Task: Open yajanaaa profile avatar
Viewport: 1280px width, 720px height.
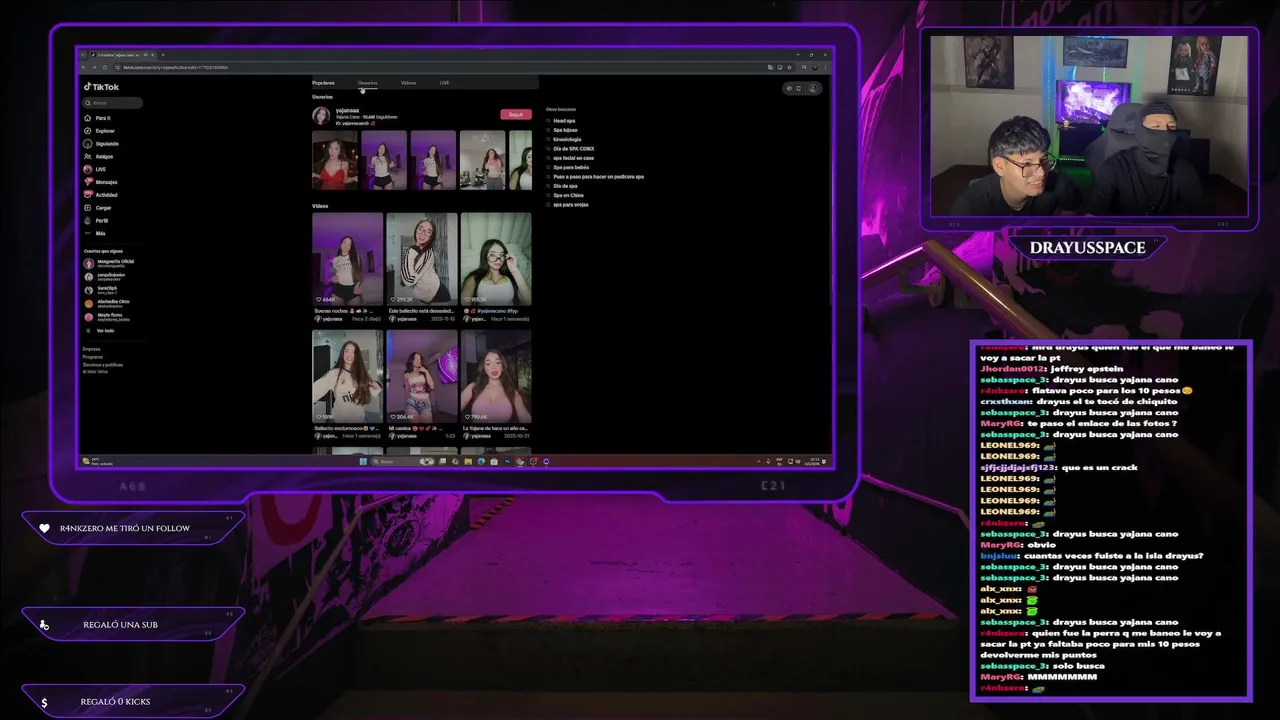Action: [x=321, y=116]
